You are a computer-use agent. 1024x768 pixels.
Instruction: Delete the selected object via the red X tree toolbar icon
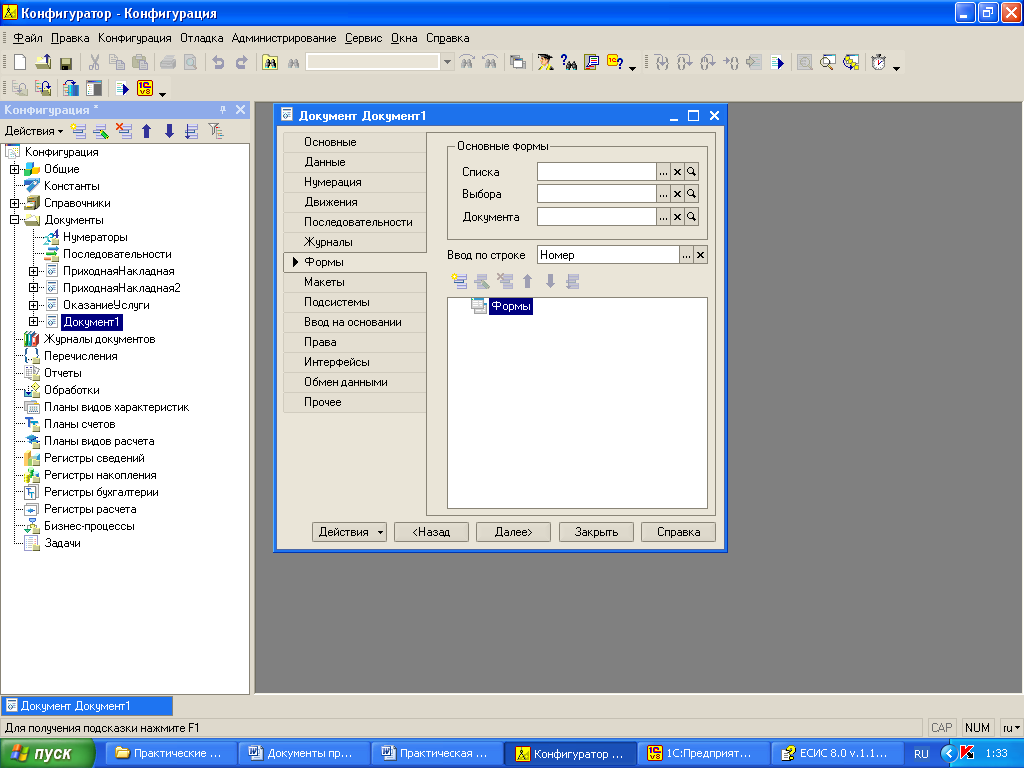(123, 131)
